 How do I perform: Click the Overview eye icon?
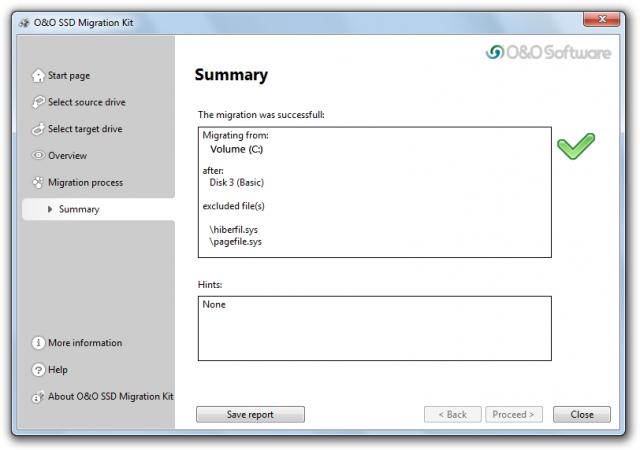(x=38, y=156)
